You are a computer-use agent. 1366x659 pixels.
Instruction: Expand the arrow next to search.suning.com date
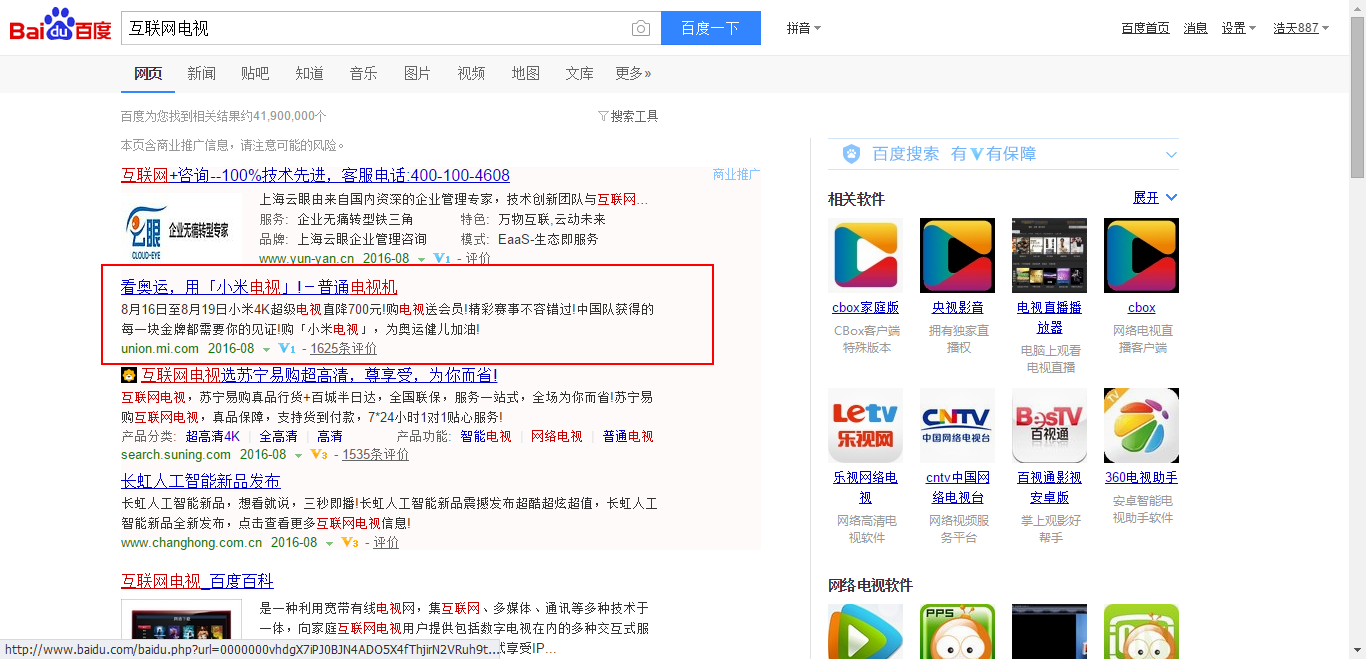tap(298, 456)
